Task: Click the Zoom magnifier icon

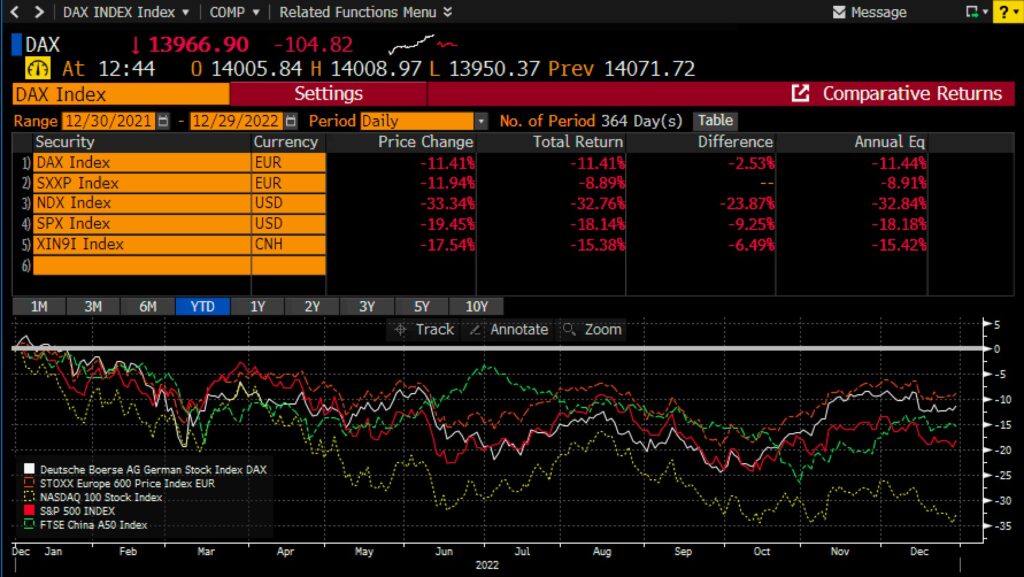Action: click(569, 330)
